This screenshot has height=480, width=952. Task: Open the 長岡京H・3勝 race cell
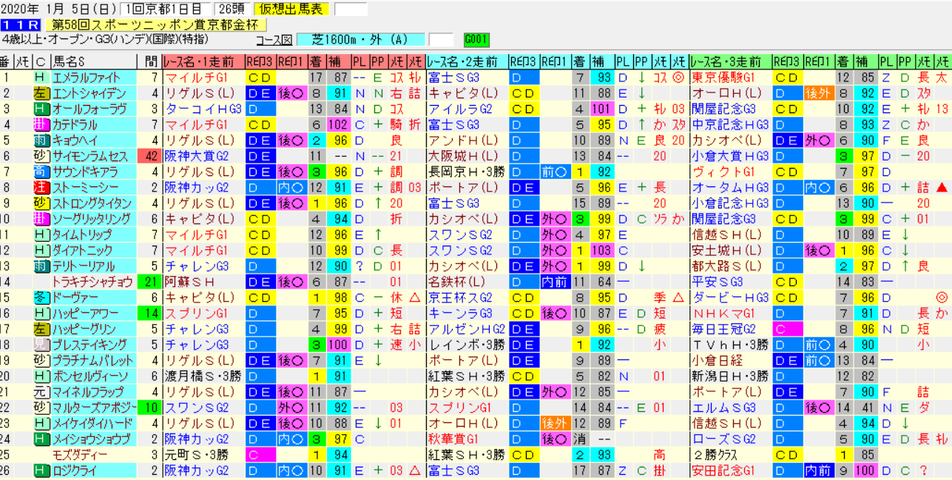click(x=466, y=172)
